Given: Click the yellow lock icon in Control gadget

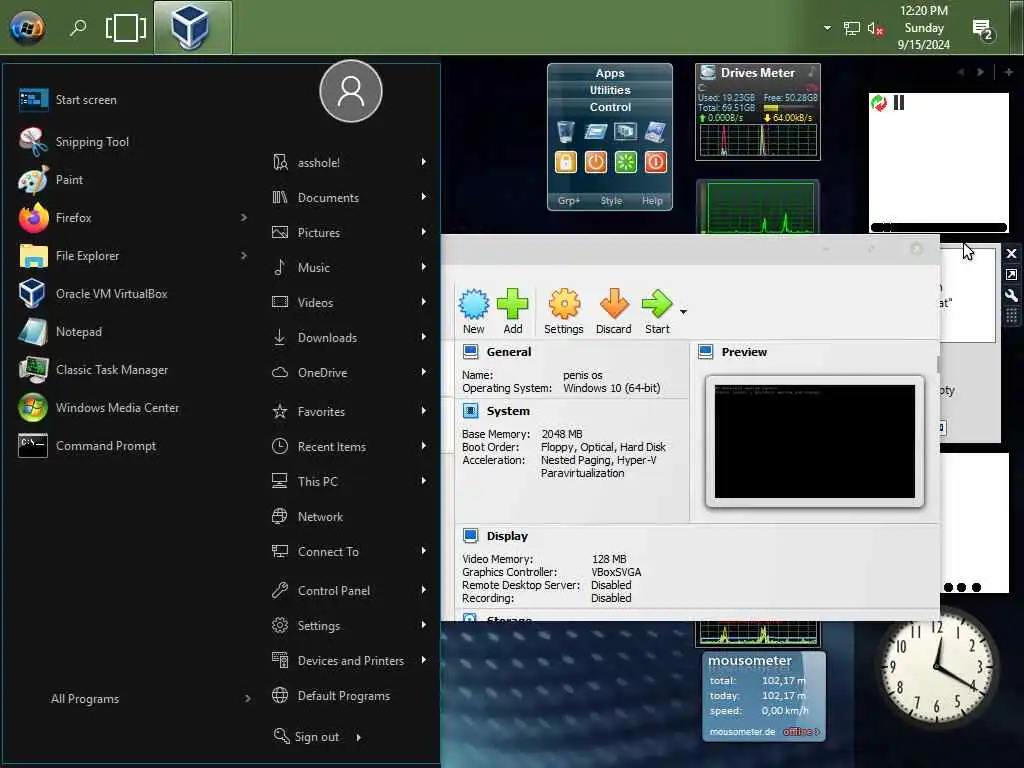Looking at the screenshot, I should pos(566,162).
